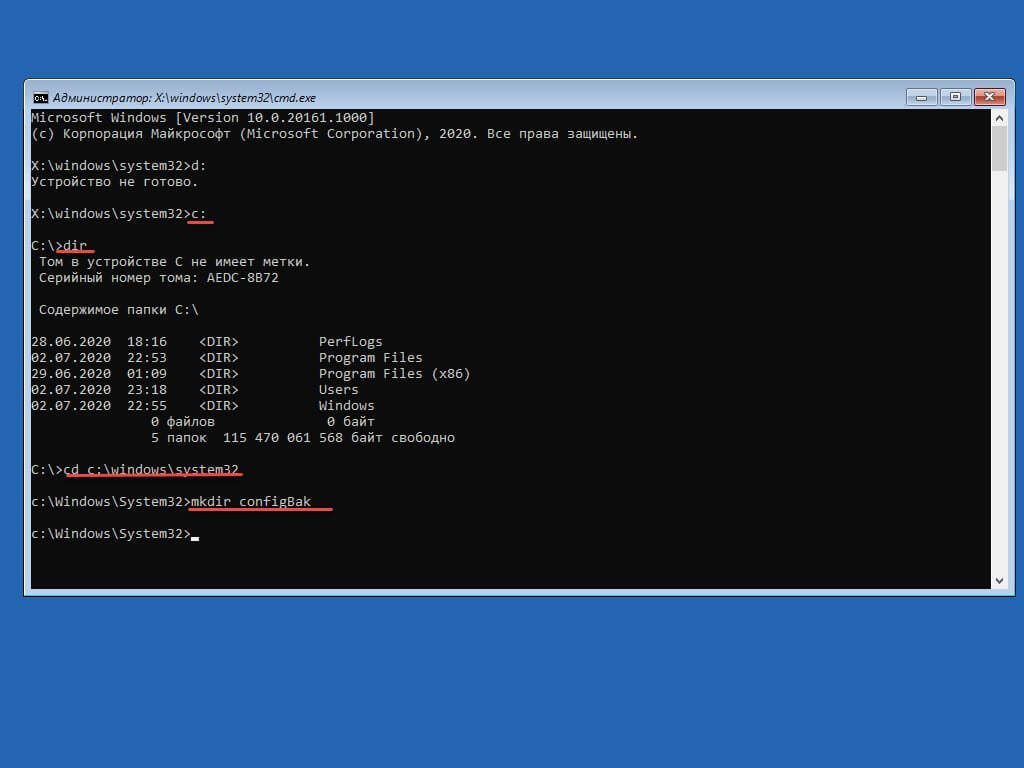Click the serial number 'AEDC-8B72'
The height and width of the screenshot is (768, 1024).
tap(242, 278)
